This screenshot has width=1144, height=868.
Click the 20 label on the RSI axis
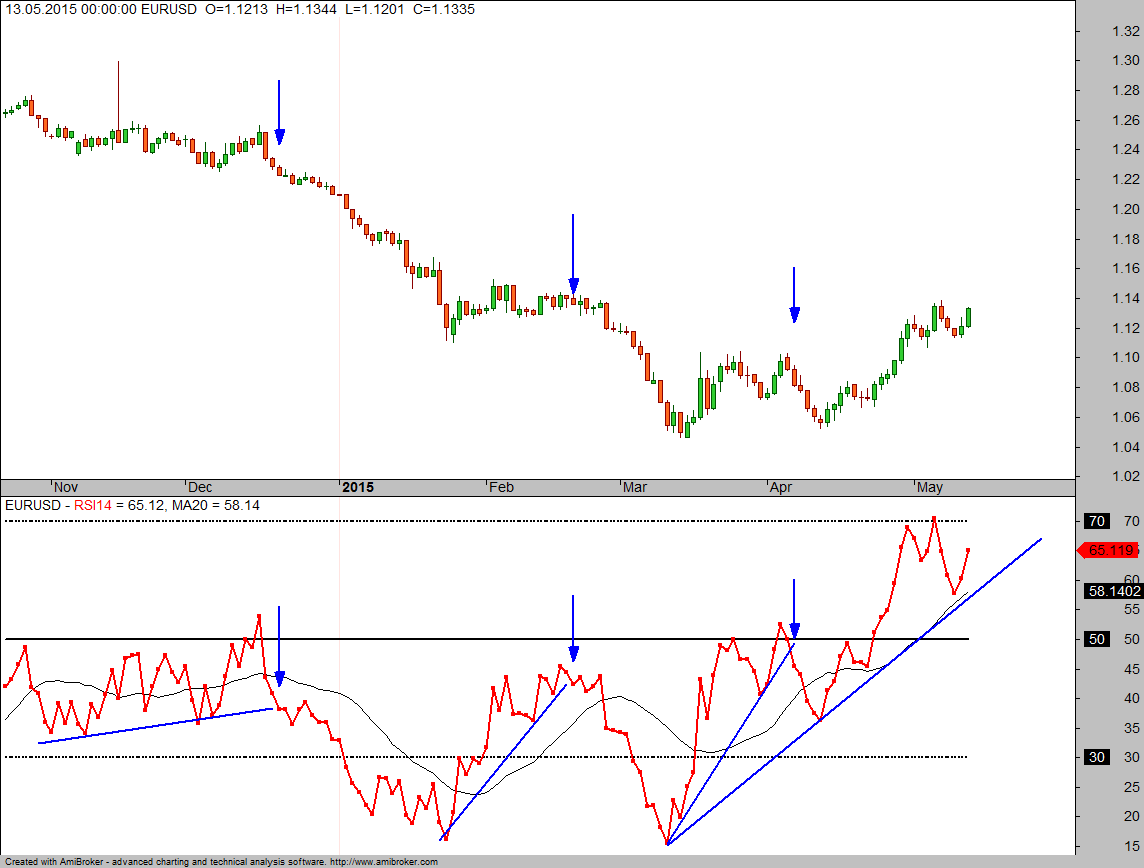click(x=1132, y=817)
